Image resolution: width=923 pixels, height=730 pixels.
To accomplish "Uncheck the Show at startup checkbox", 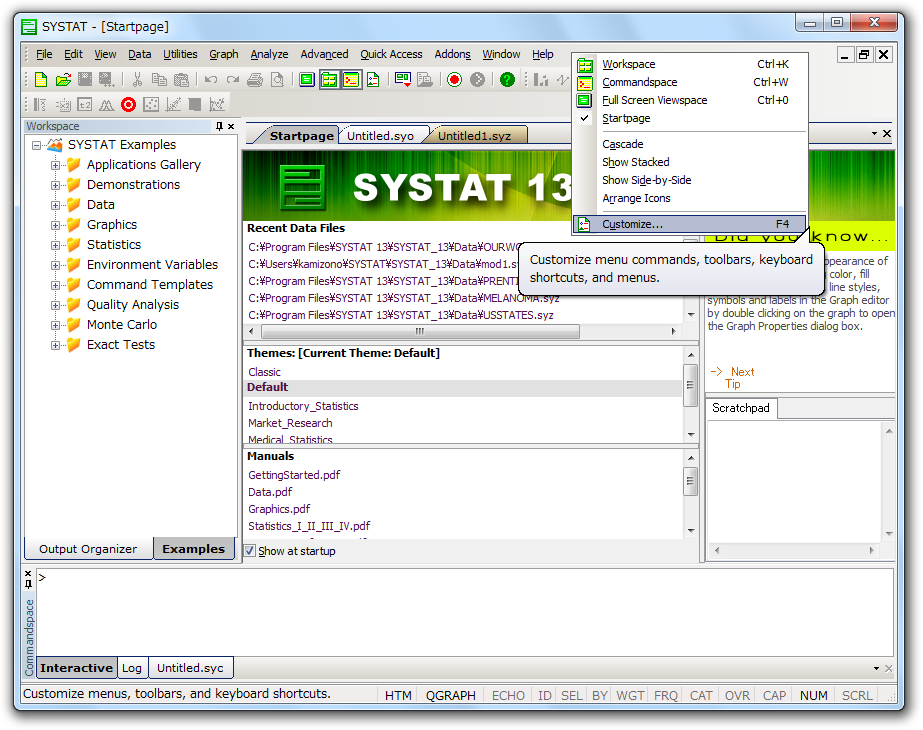I will coord(250,551).
